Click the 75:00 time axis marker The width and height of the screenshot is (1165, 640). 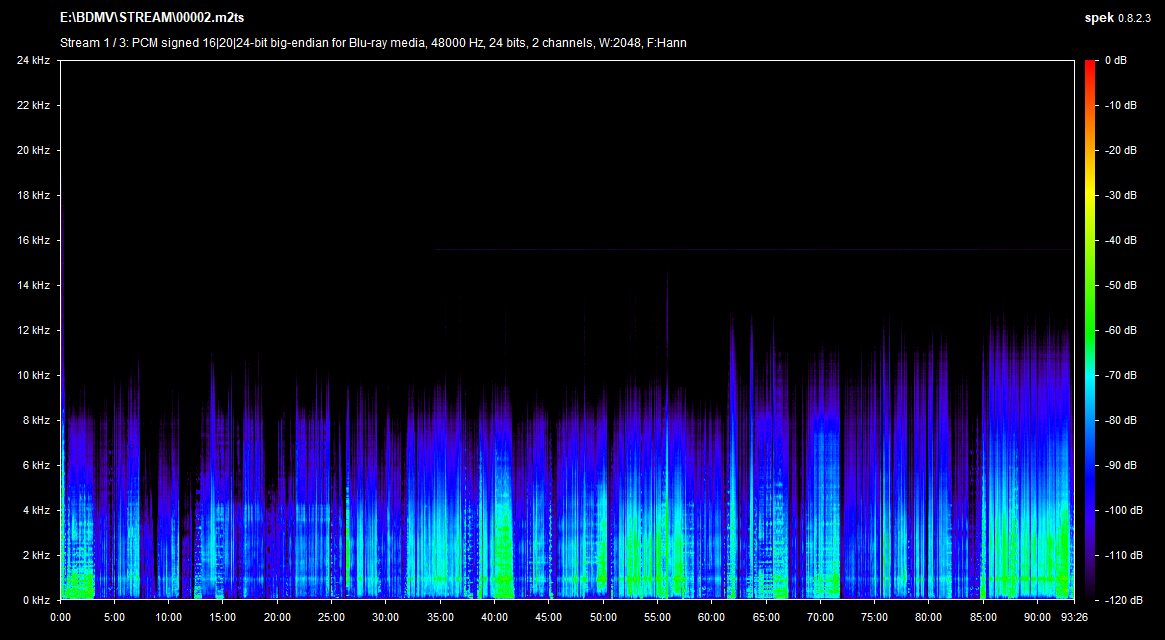[x=874, y=617]
